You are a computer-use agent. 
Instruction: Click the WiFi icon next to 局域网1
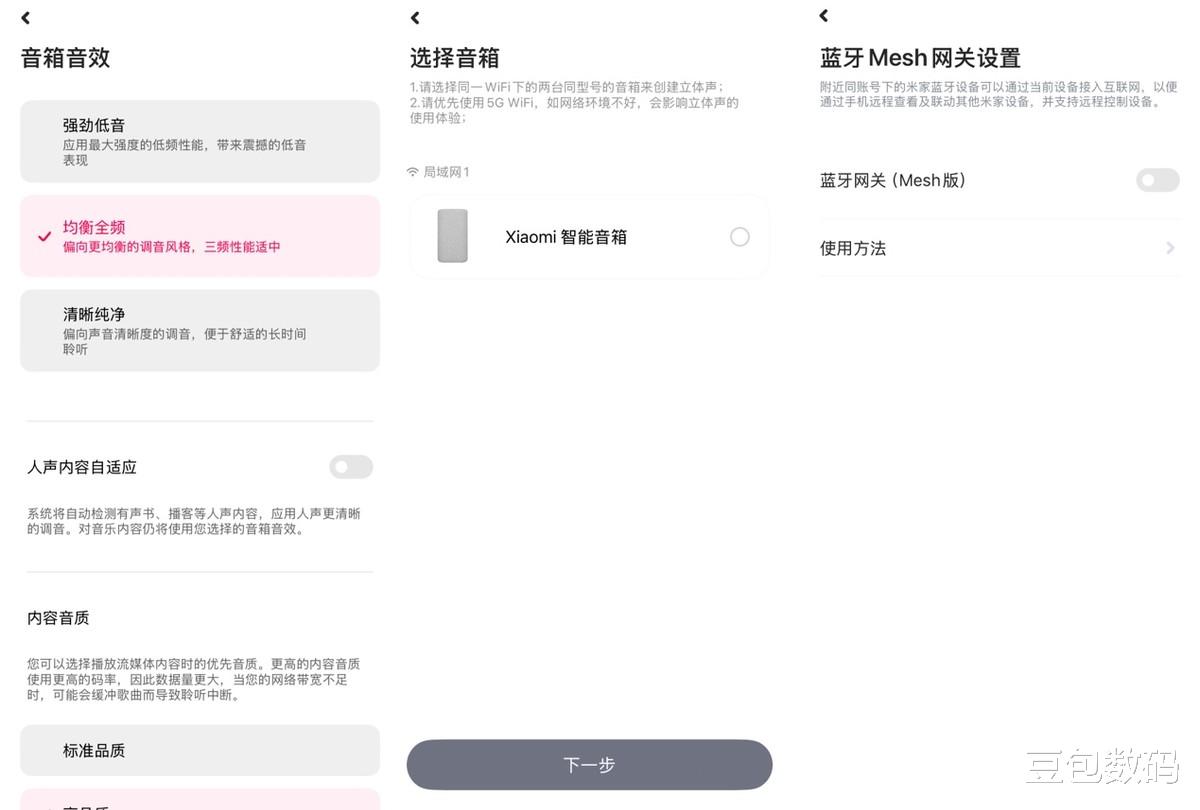pos(413,172)
